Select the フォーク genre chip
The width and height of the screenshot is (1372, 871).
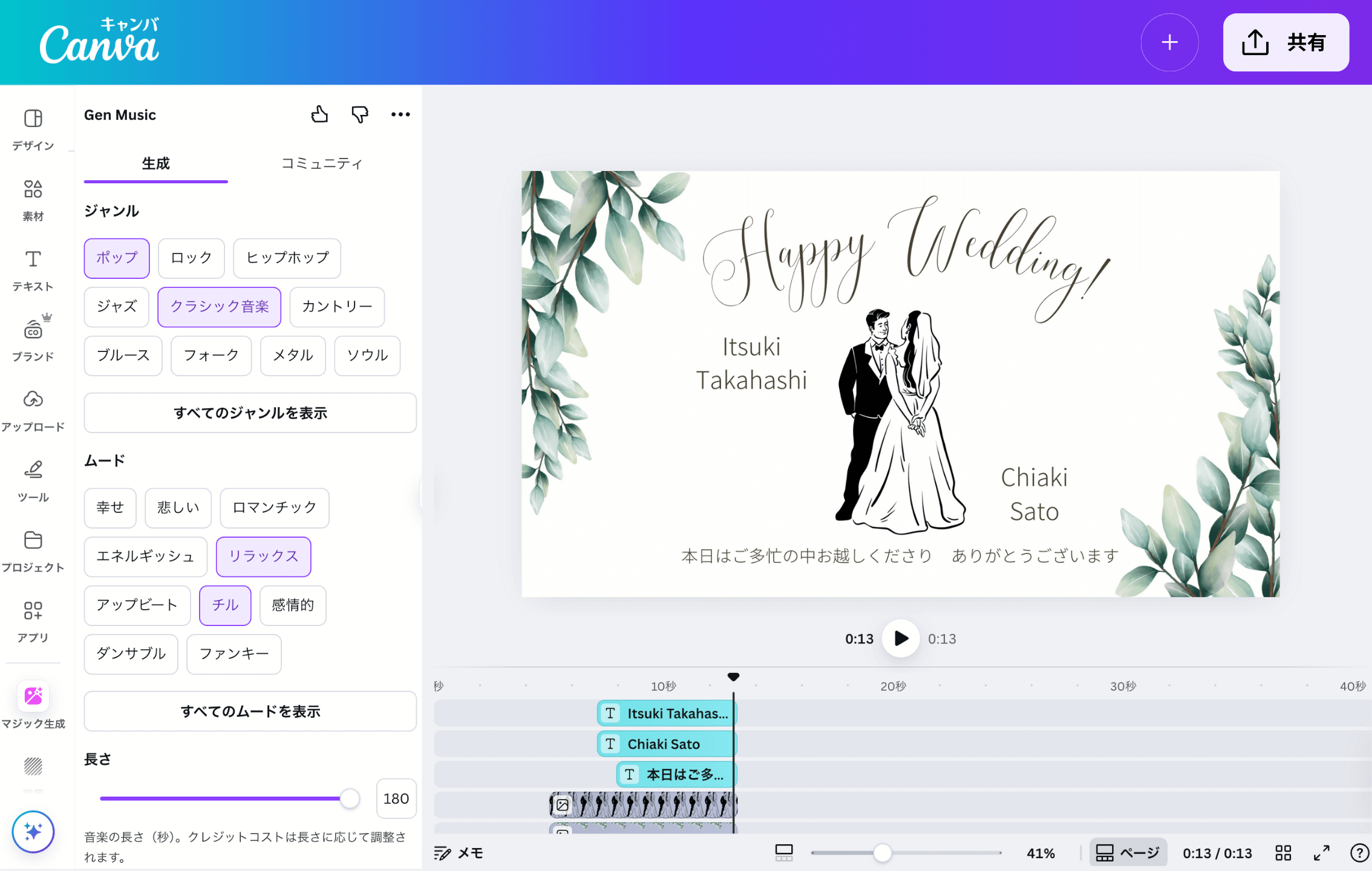tap(211, 356)
